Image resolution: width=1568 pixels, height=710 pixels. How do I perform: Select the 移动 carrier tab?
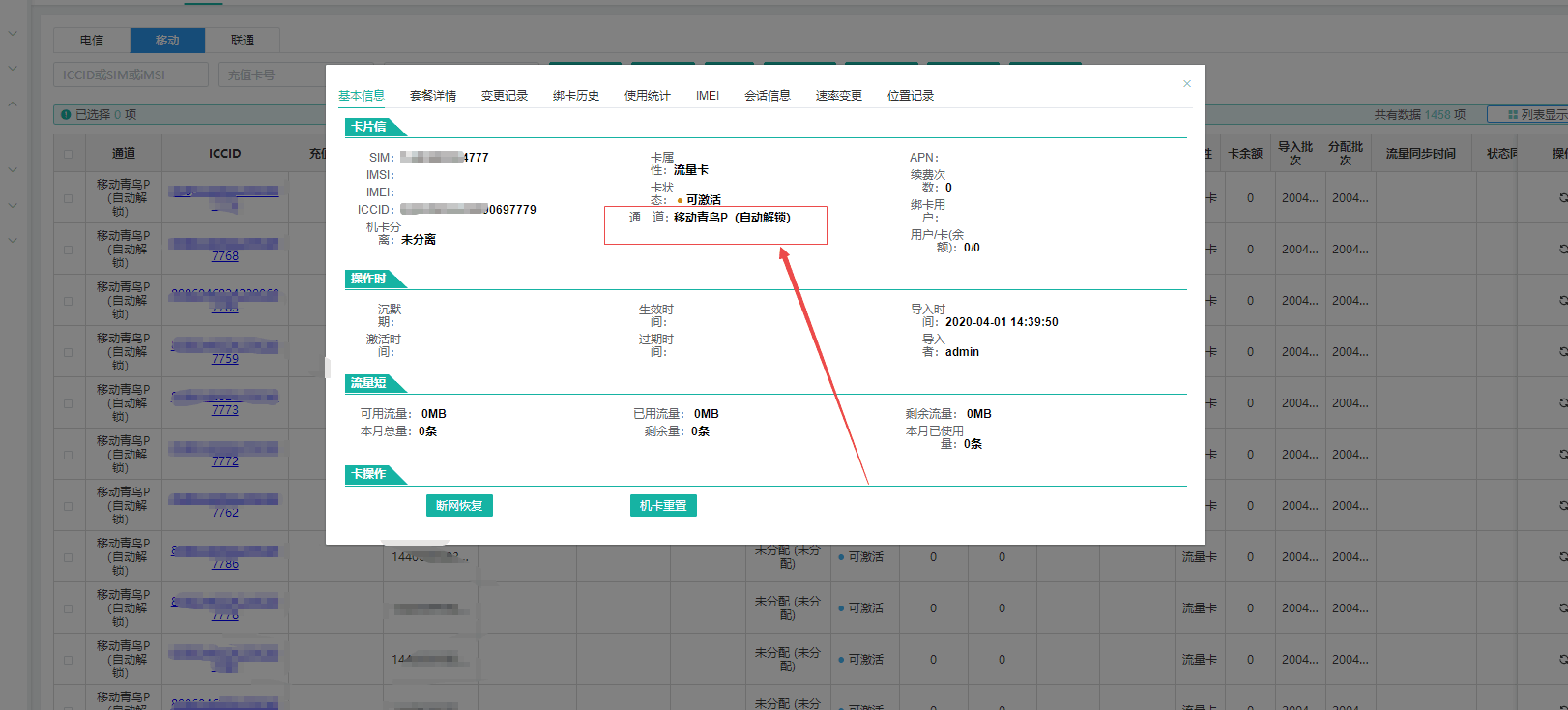click(167, 41)
